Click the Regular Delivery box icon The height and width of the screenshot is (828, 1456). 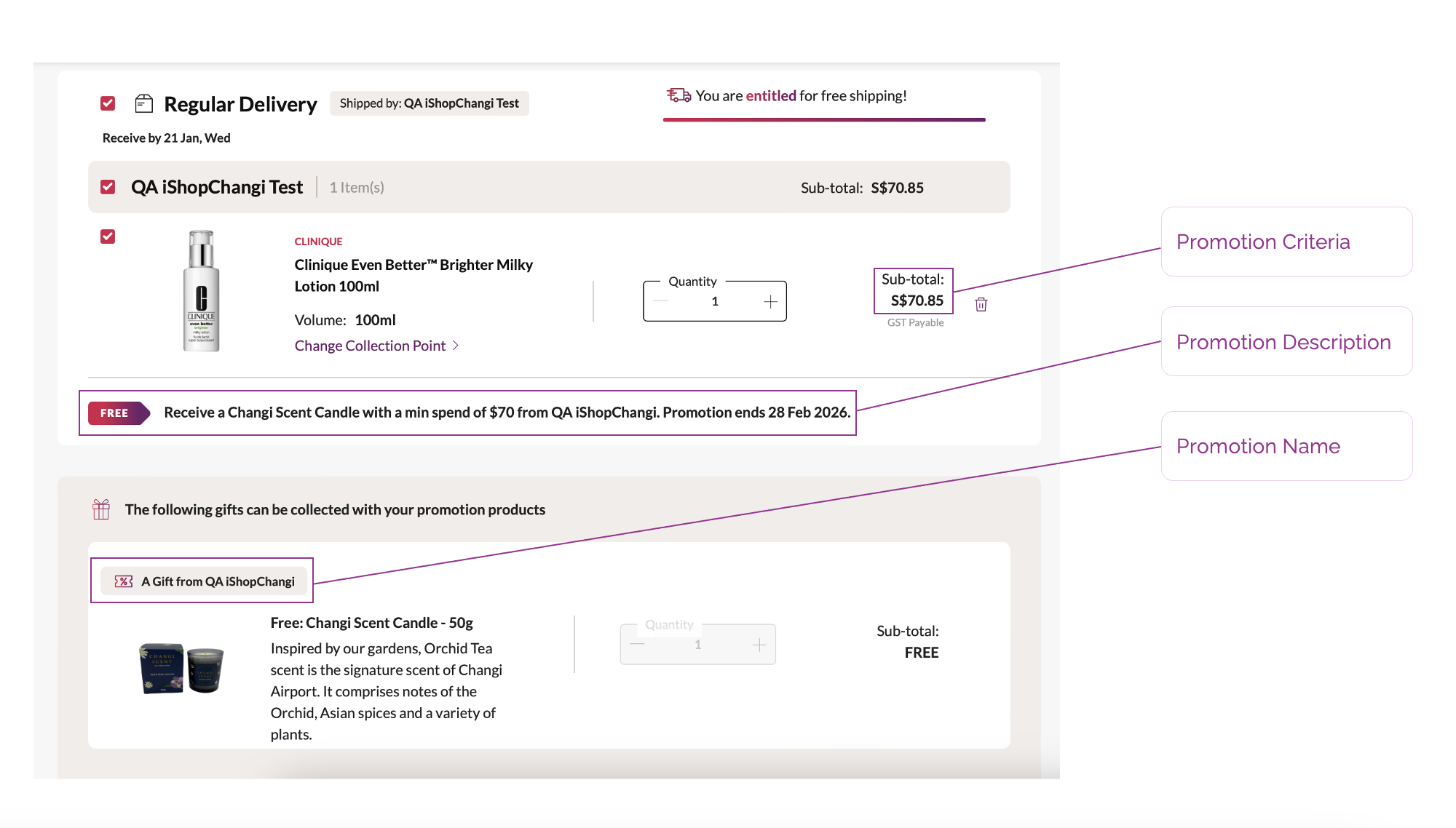[x=143, y=104]
